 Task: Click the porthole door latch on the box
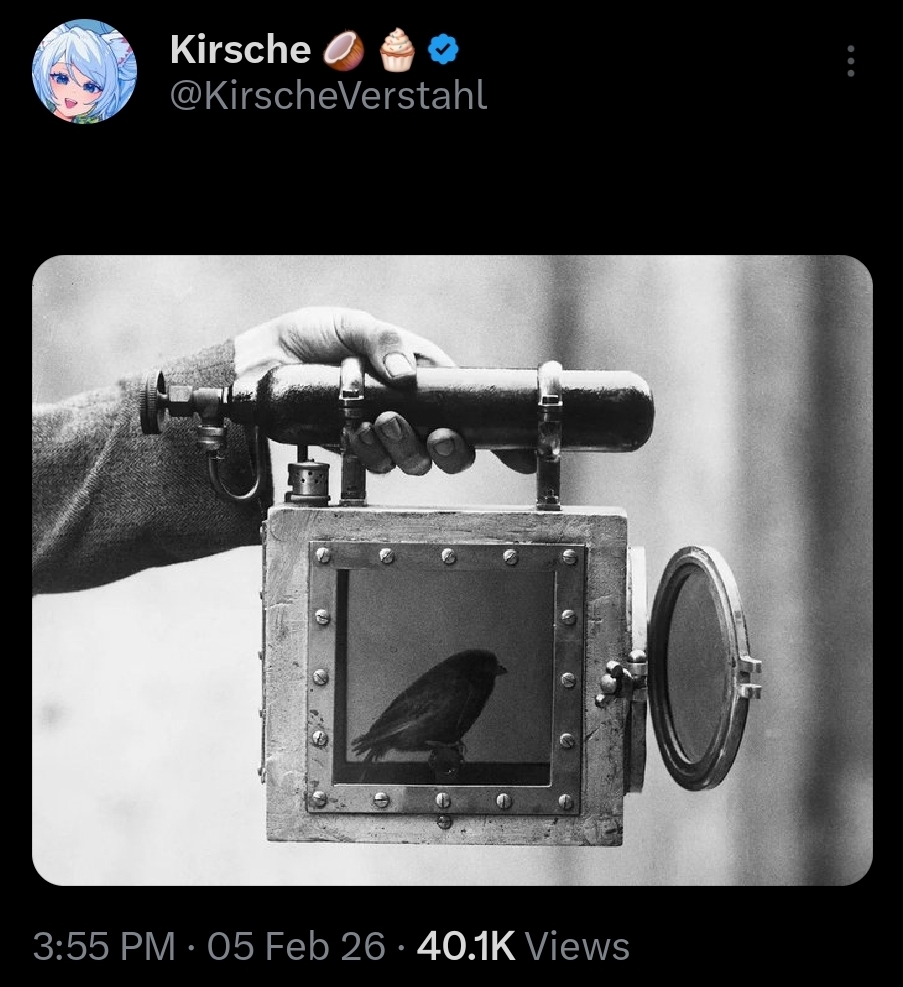620,679
